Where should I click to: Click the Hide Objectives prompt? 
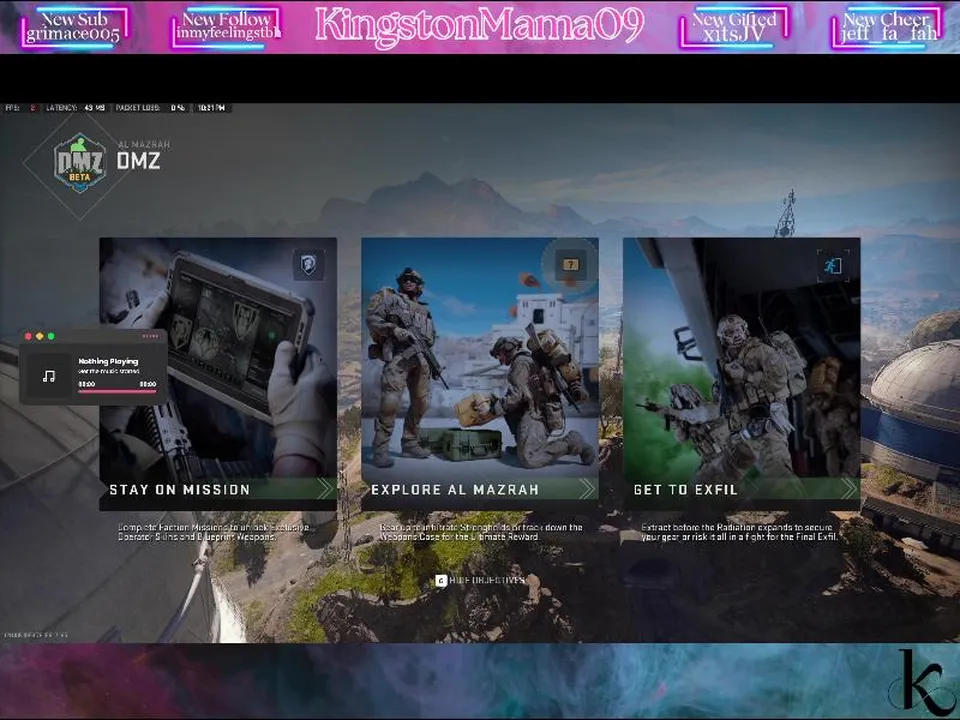coord(480,580)
